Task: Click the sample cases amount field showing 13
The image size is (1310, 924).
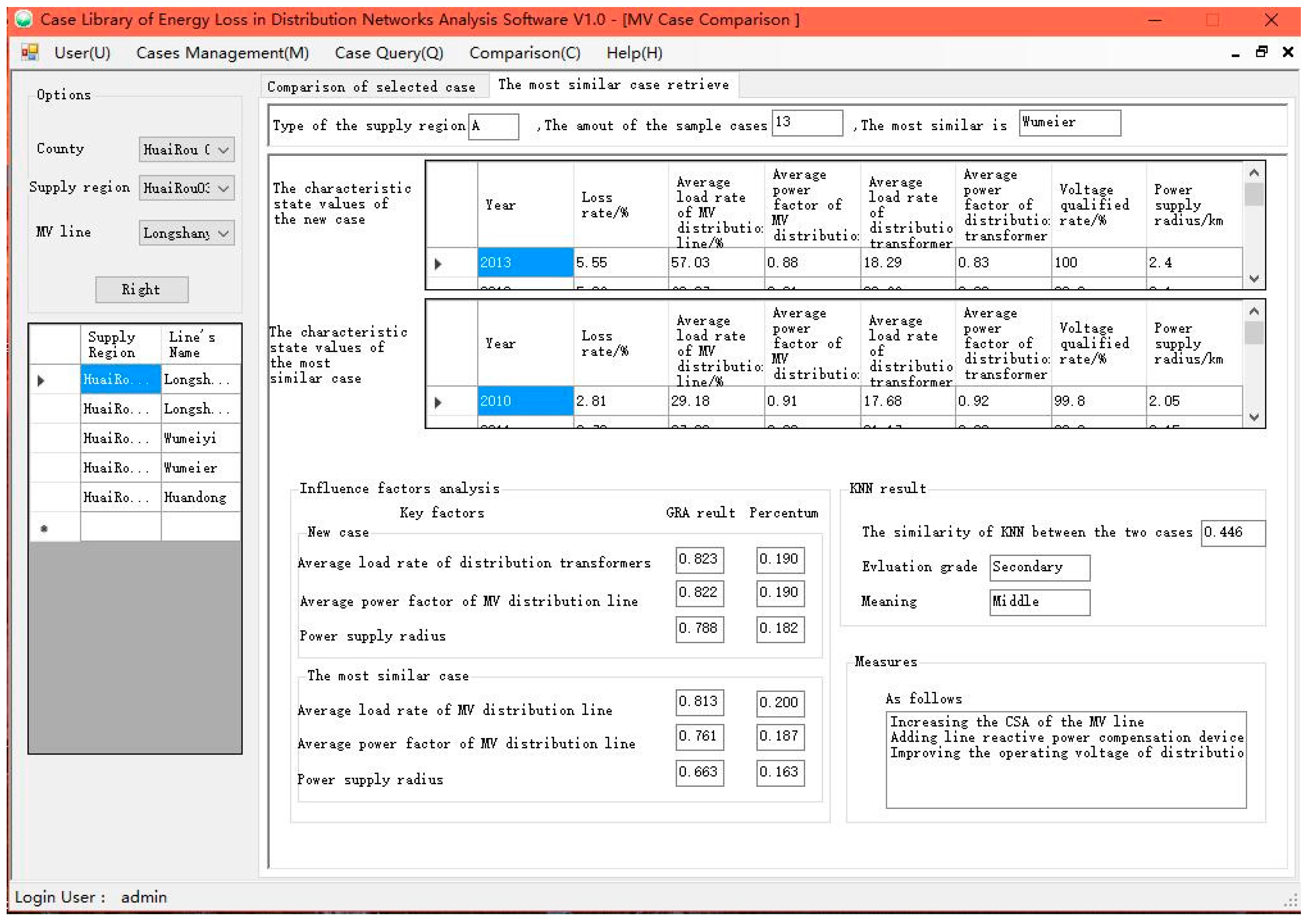Action: pos(807,122)
